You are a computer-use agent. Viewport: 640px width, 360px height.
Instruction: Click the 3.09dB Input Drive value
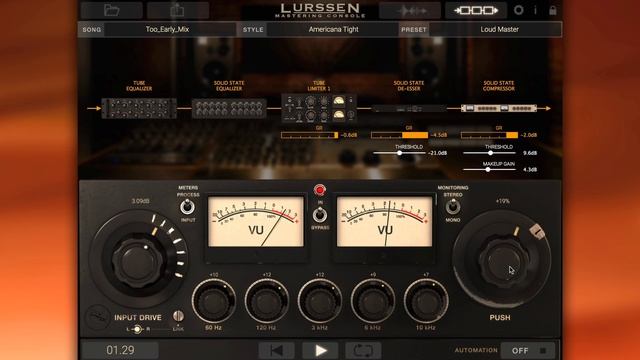click(x=140, y=201)
